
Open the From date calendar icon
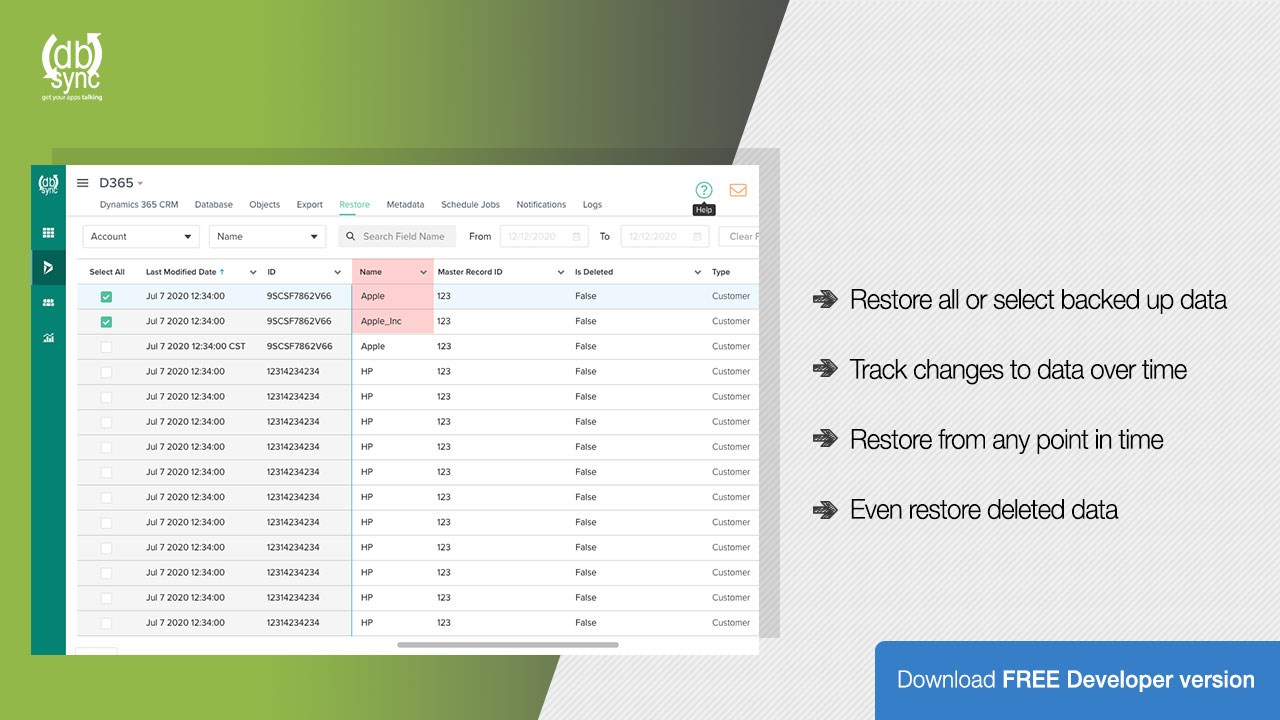point(576,237)
